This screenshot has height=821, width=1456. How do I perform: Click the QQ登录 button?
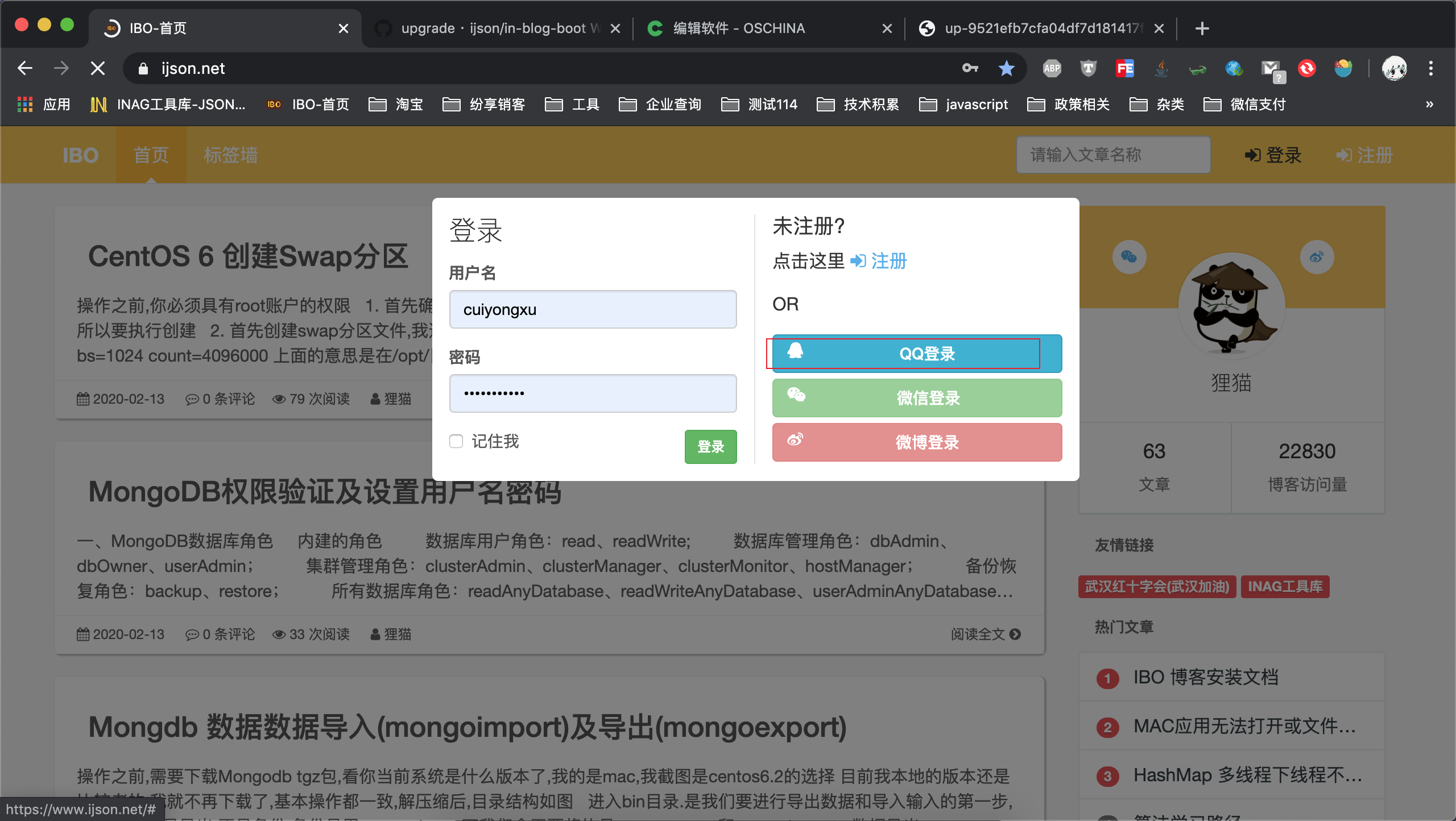tap(917, 354)
